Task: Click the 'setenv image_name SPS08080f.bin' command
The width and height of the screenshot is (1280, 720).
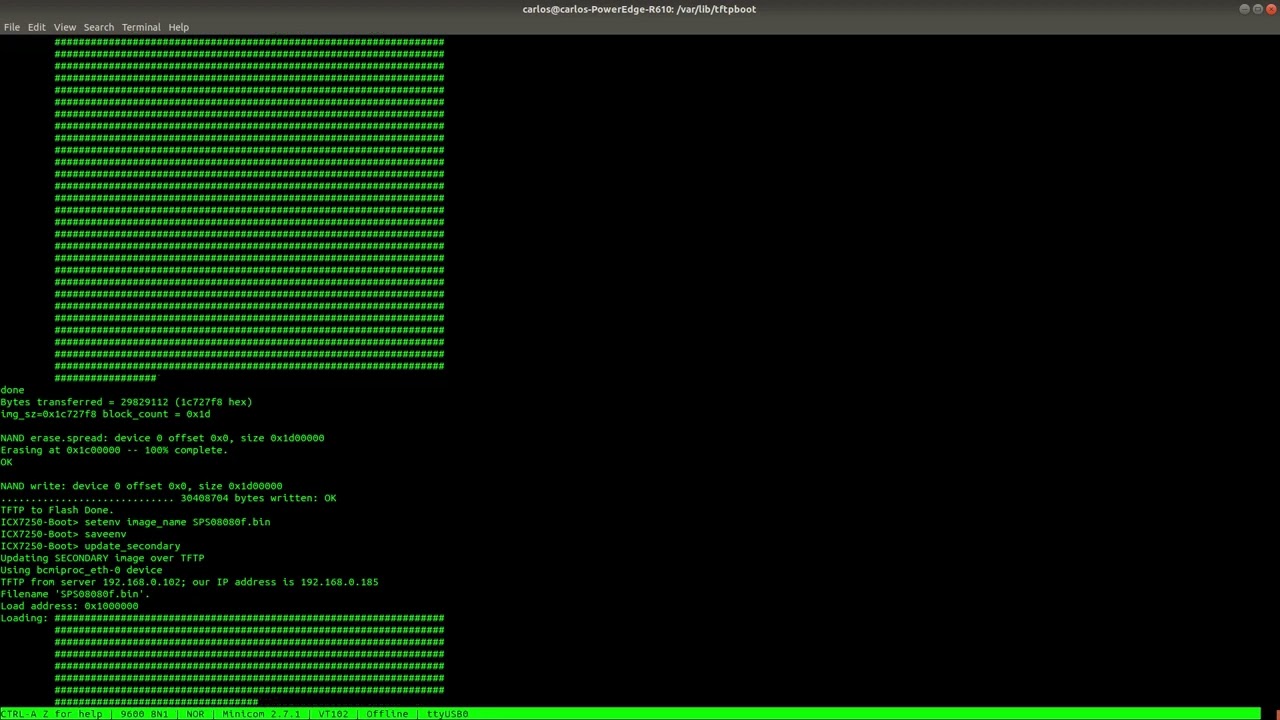Action: tap(177, 522)
